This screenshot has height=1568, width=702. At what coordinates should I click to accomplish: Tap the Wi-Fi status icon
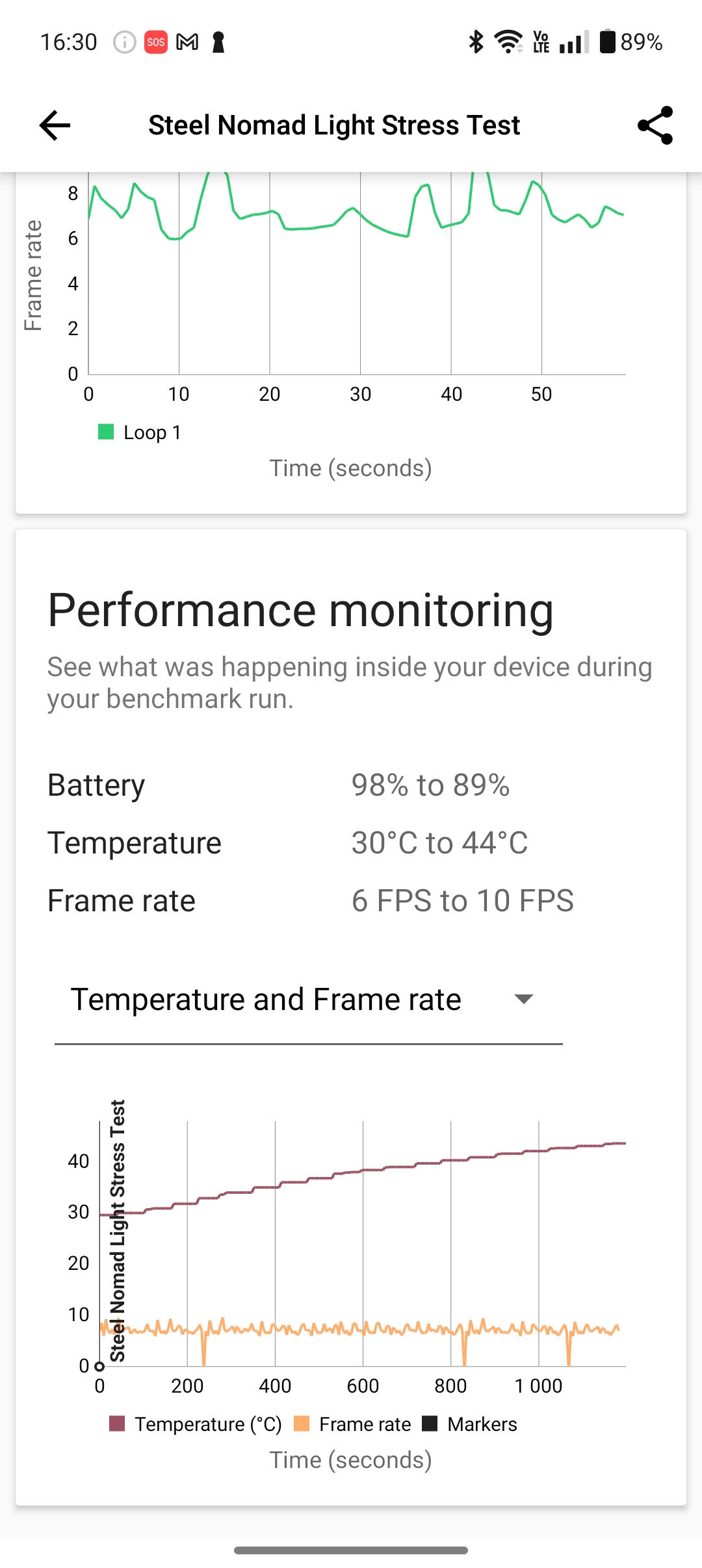(x=508, y=42)
